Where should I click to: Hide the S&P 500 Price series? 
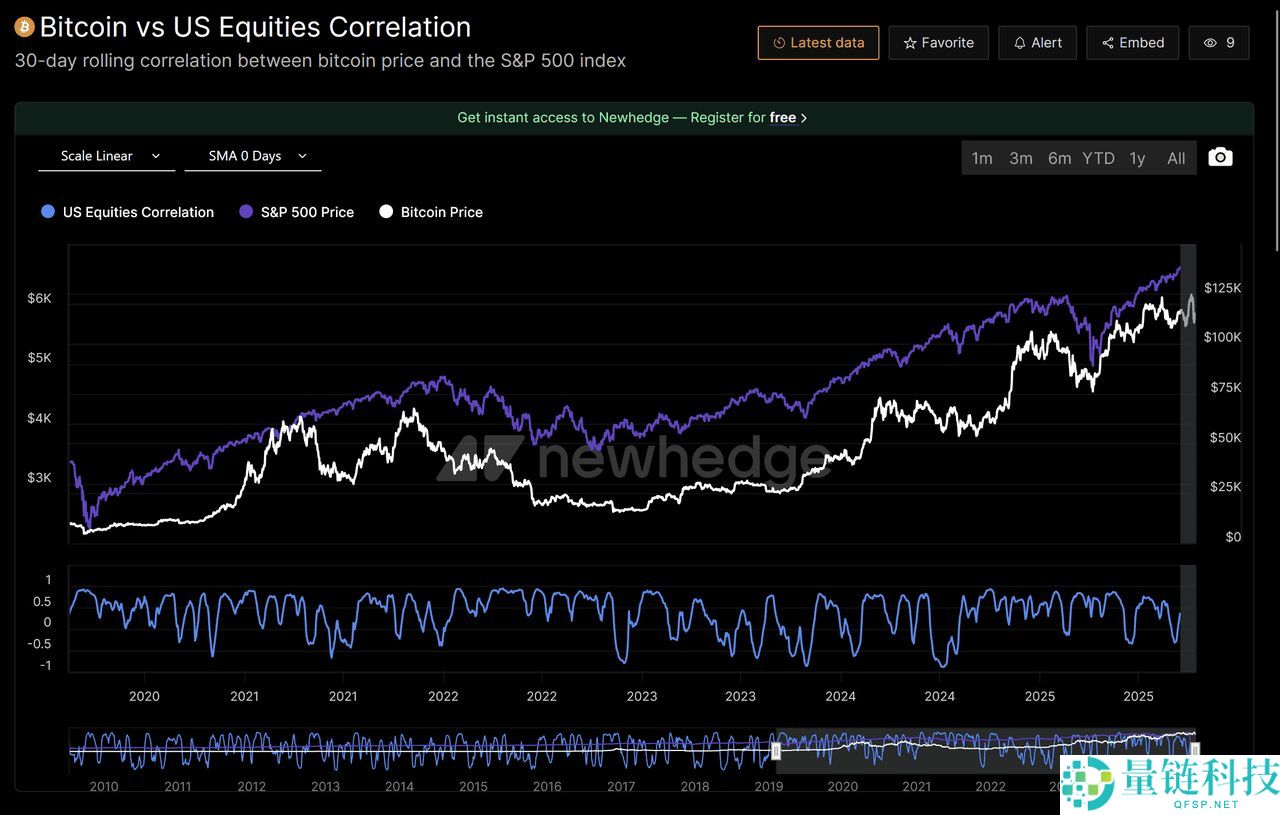(296, 212)
